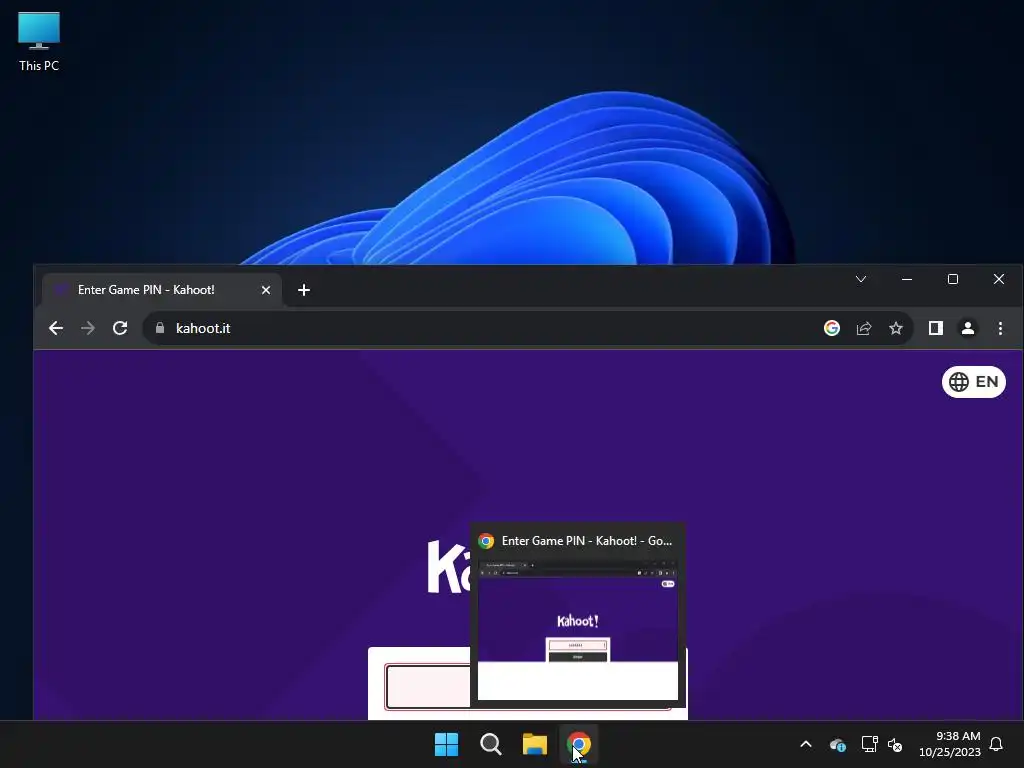This screenshot has height=768, width=1024.
Task: Click the Game PIN input field
Action: click(x=428, y=686)
